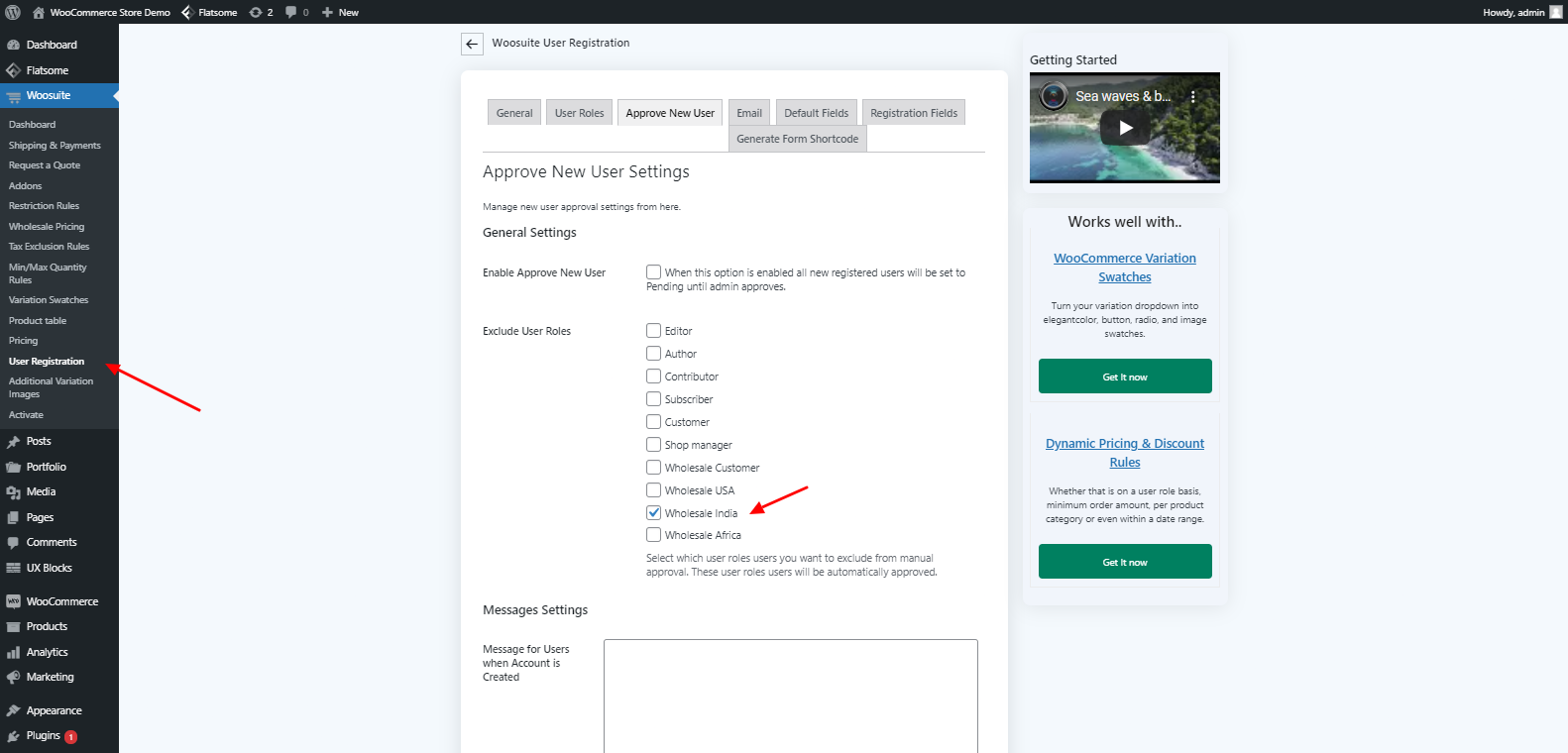The width and height of the screenshot is (1568, 753).
Task: Click the Appearance brush icon
Action: tap(13, 710)
